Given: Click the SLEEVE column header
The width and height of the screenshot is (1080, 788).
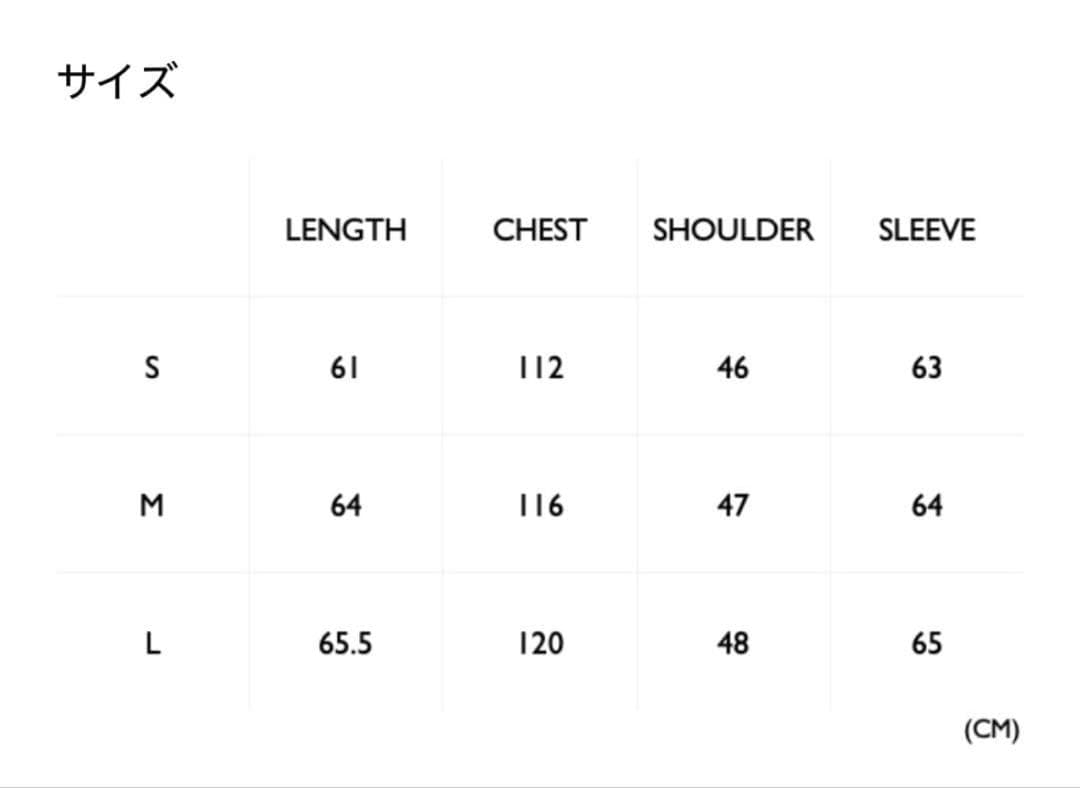Looking at the screenshot, I should [926, 230].
